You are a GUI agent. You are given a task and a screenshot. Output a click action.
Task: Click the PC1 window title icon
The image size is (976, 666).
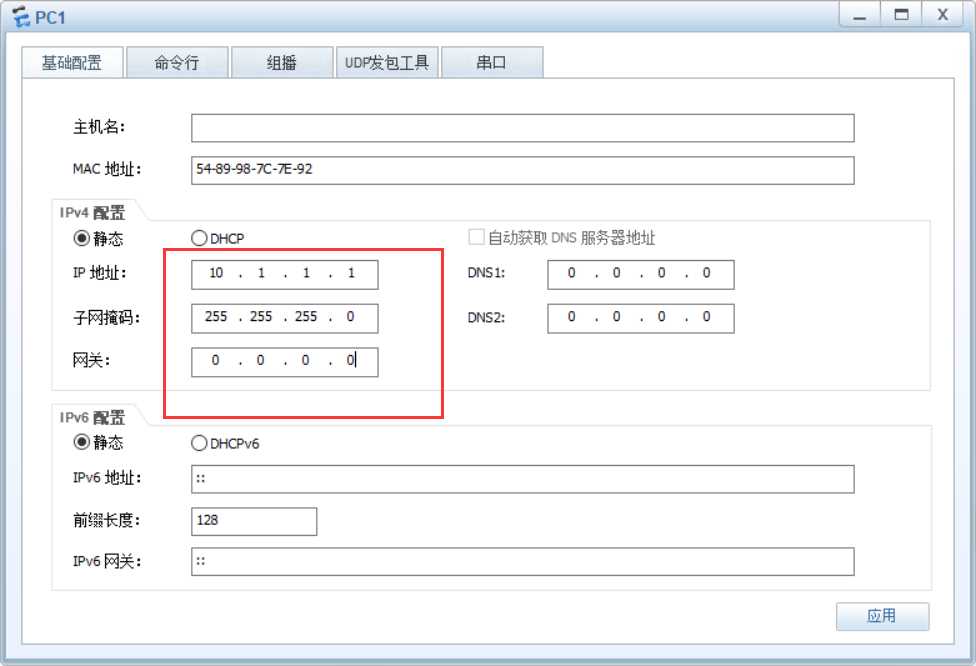tap(21, 17)
